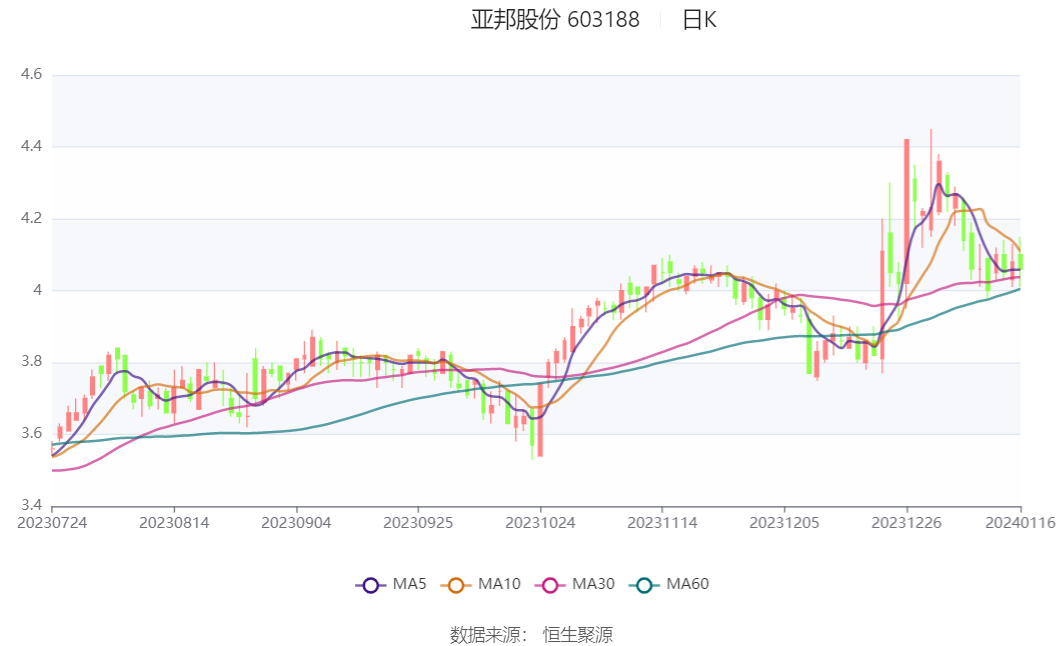Image resolution: width=1062 pixels, height=646 pixels.
Task: Toggle the MA60 teal legend circle
Action: coord(644,585)
